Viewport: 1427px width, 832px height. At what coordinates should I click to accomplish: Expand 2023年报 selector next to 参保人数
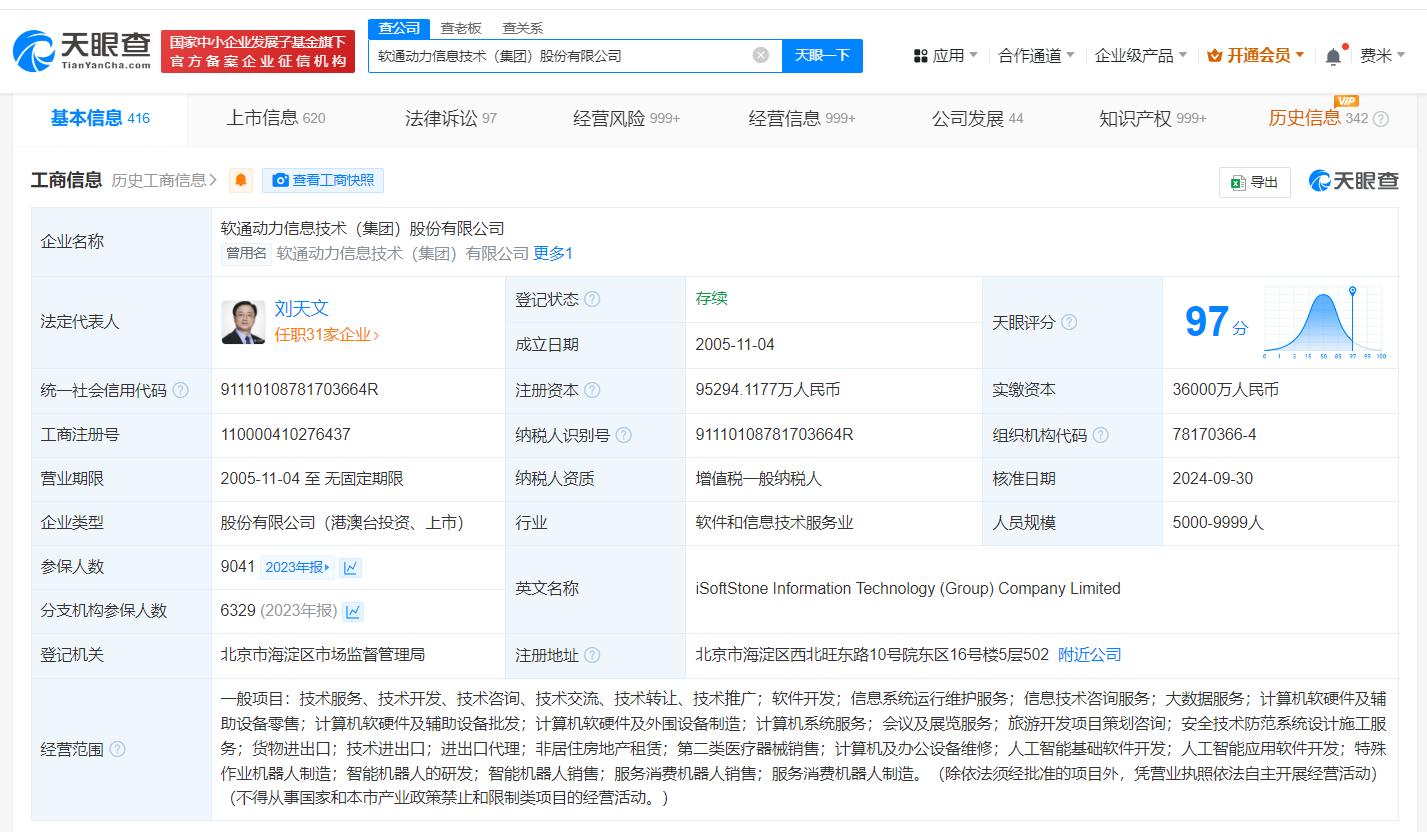[x=297, y=567]
